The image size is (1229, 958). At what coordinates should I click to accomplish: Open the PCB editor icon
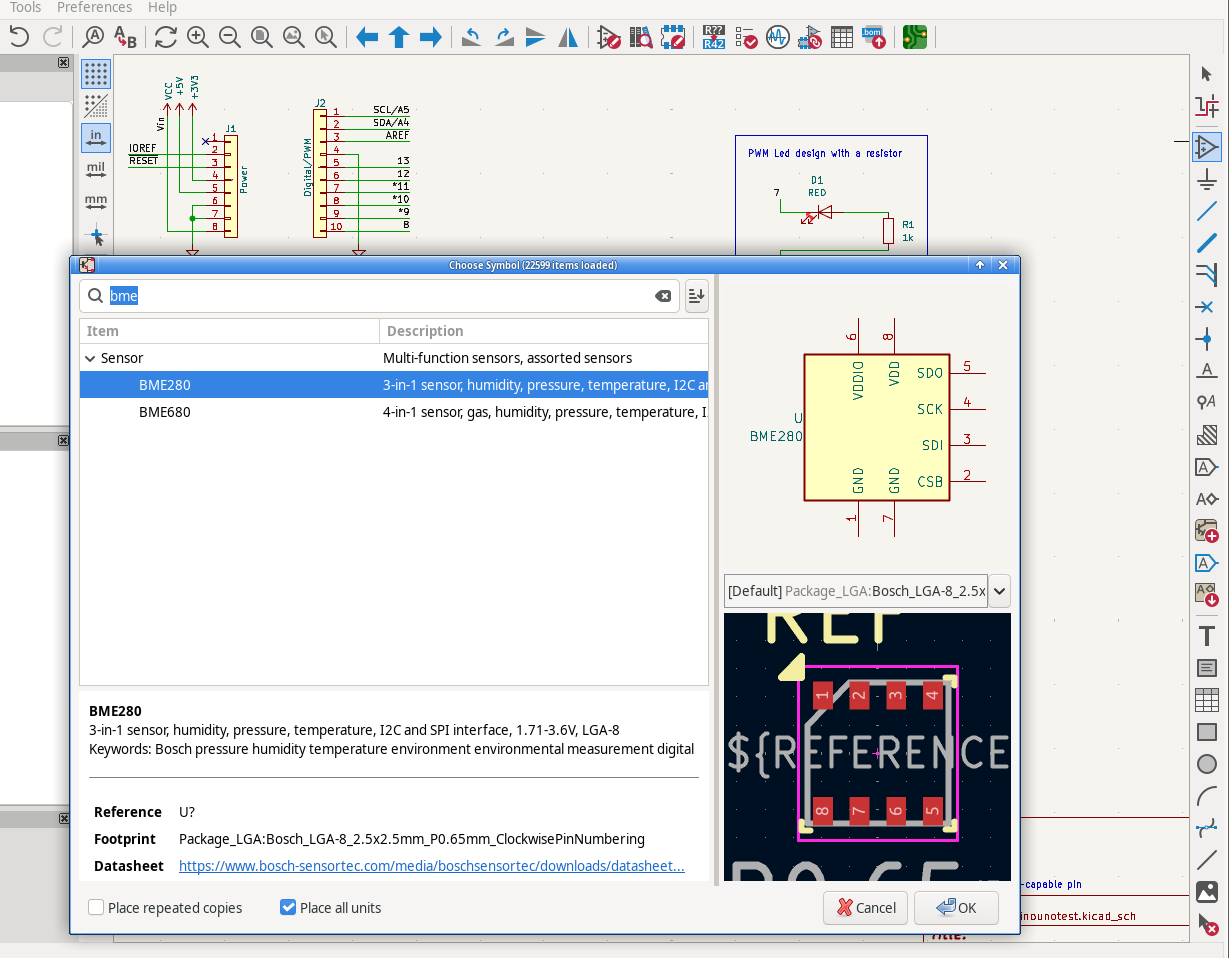pyautogui.click(x=914, y=38)
